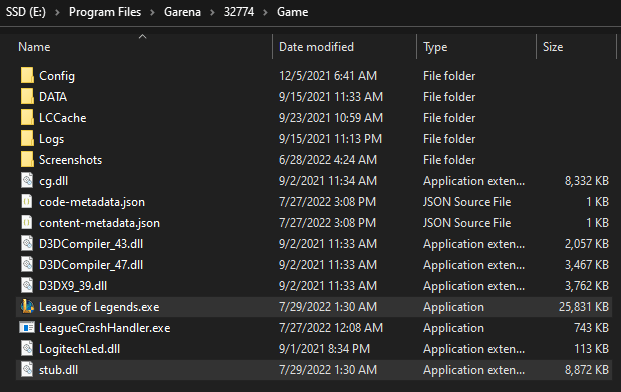Screen dimensions: 621x392
Task: Select the D3DX9_39.dll file name
Action: click(x=73, y=286)
